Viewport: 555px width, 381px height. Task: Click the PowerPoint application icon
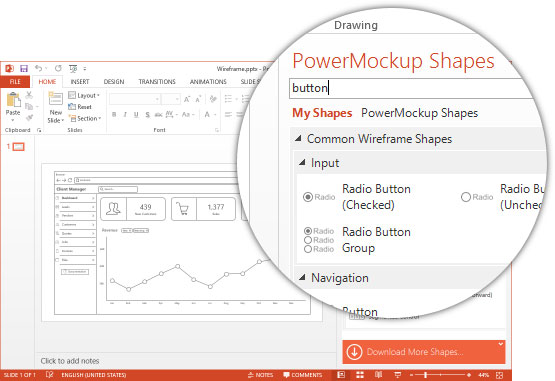[10, 68]
